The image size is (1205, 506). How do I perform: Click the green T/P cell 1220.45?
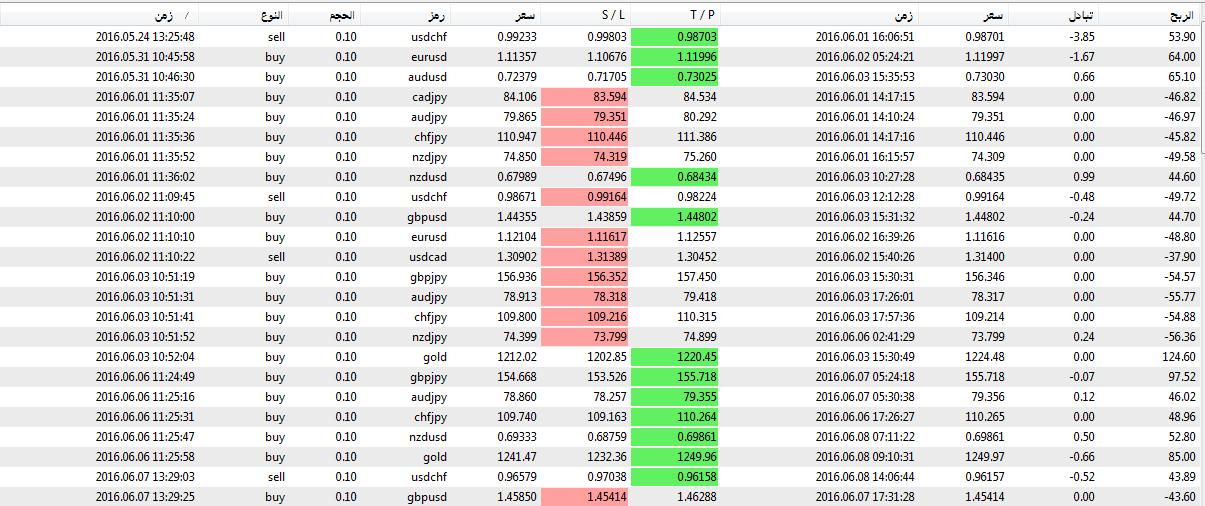[x=675, y=357]
